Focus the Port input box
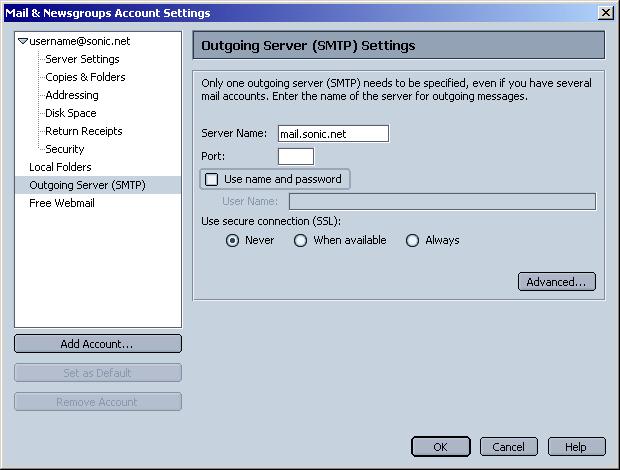The width and height of the screenshot is (620, 470). pyautogui.click(x=295, y=156)
